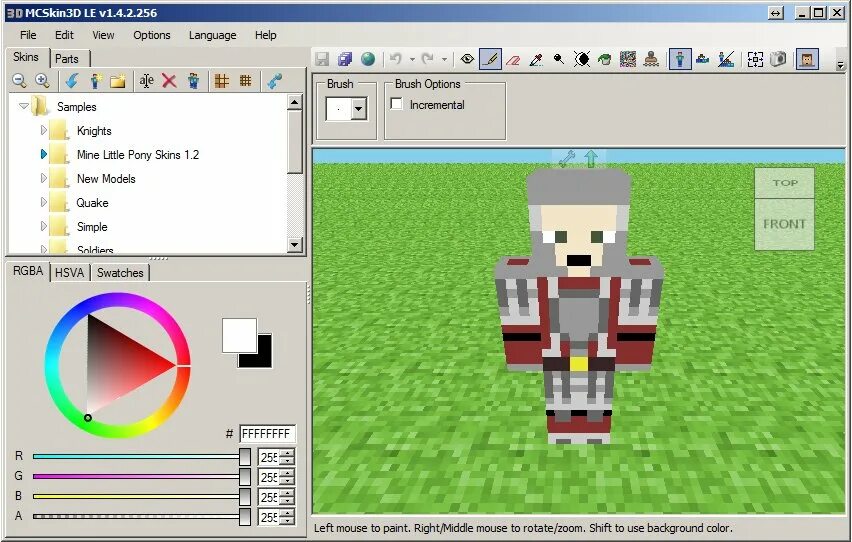Select the Dropper color picker tool
Image resolution: width=852 pixels, height=542 pixels.
pos(536,59)
